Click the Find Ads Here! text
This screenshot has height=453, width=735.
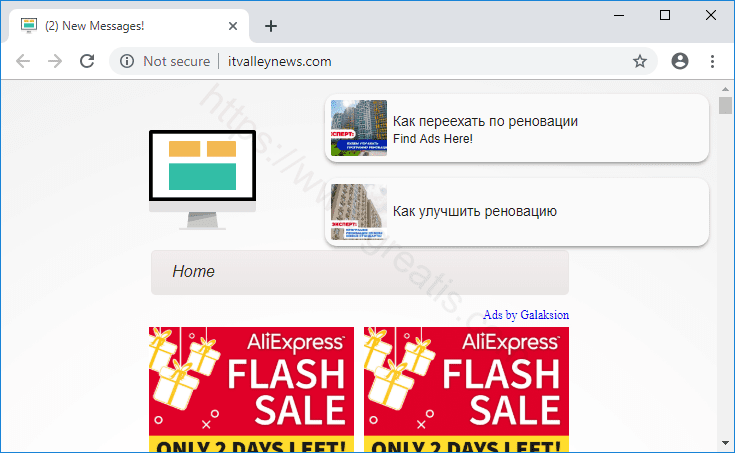click(433, 139)
